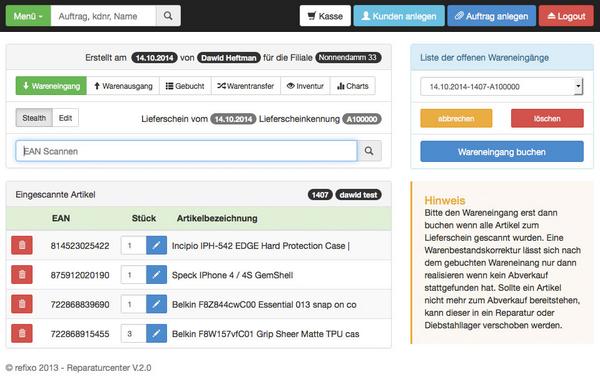Click the Lieferschein vom 14.10.2014 badge

233,119
